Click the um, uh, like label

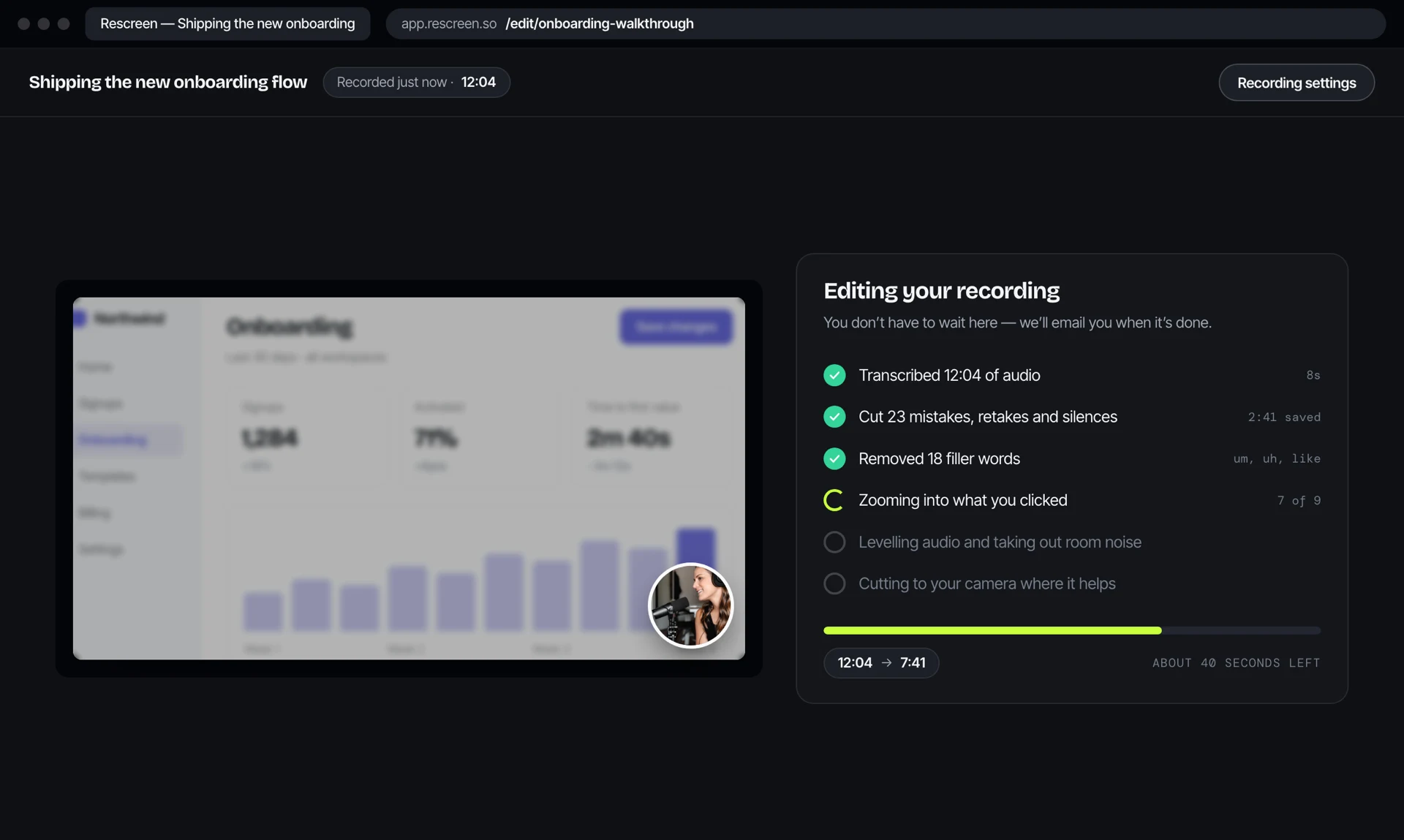(1277, 459)
